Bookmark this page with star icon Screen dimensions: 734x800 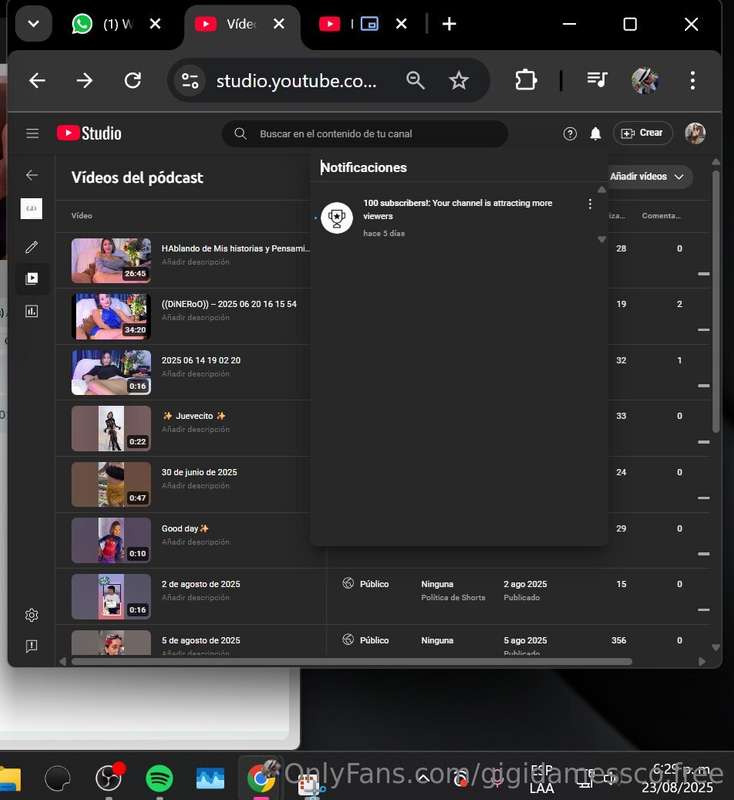[x=459, y=80]
